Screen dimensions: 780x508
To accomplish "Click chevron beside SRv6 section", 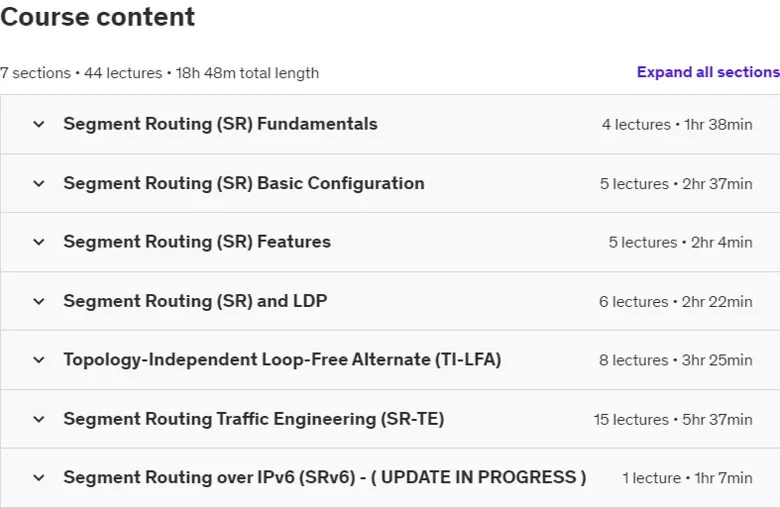I will [39, 478].
